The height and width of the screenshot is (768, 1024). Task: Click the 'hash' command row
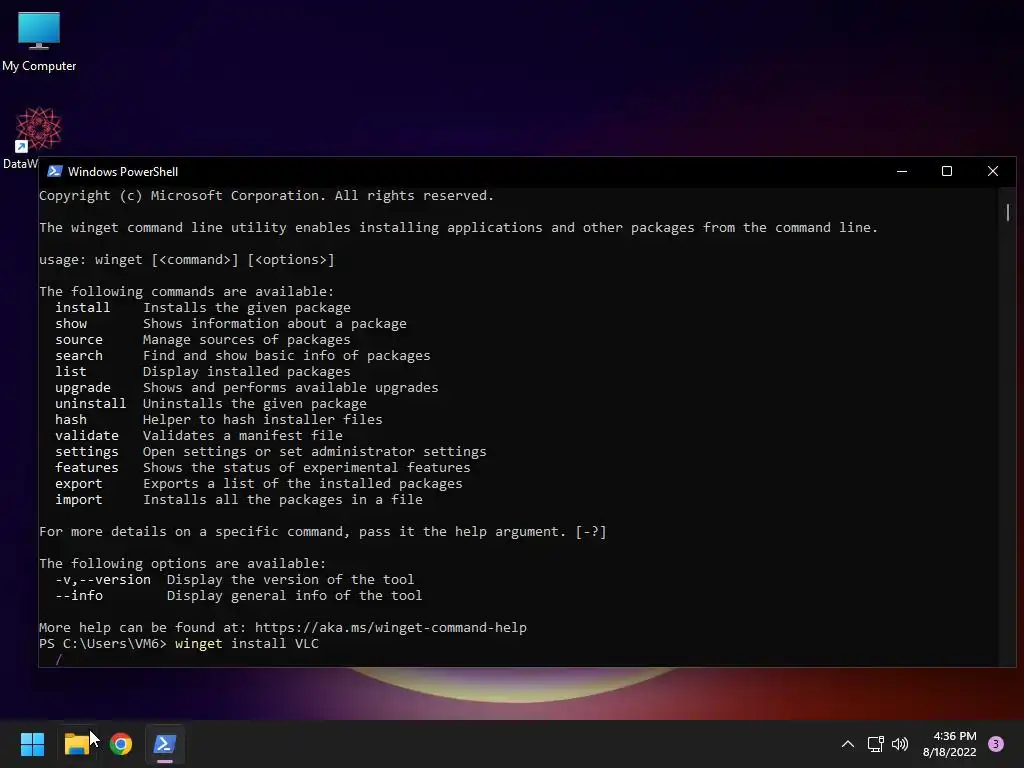(219, 420)
